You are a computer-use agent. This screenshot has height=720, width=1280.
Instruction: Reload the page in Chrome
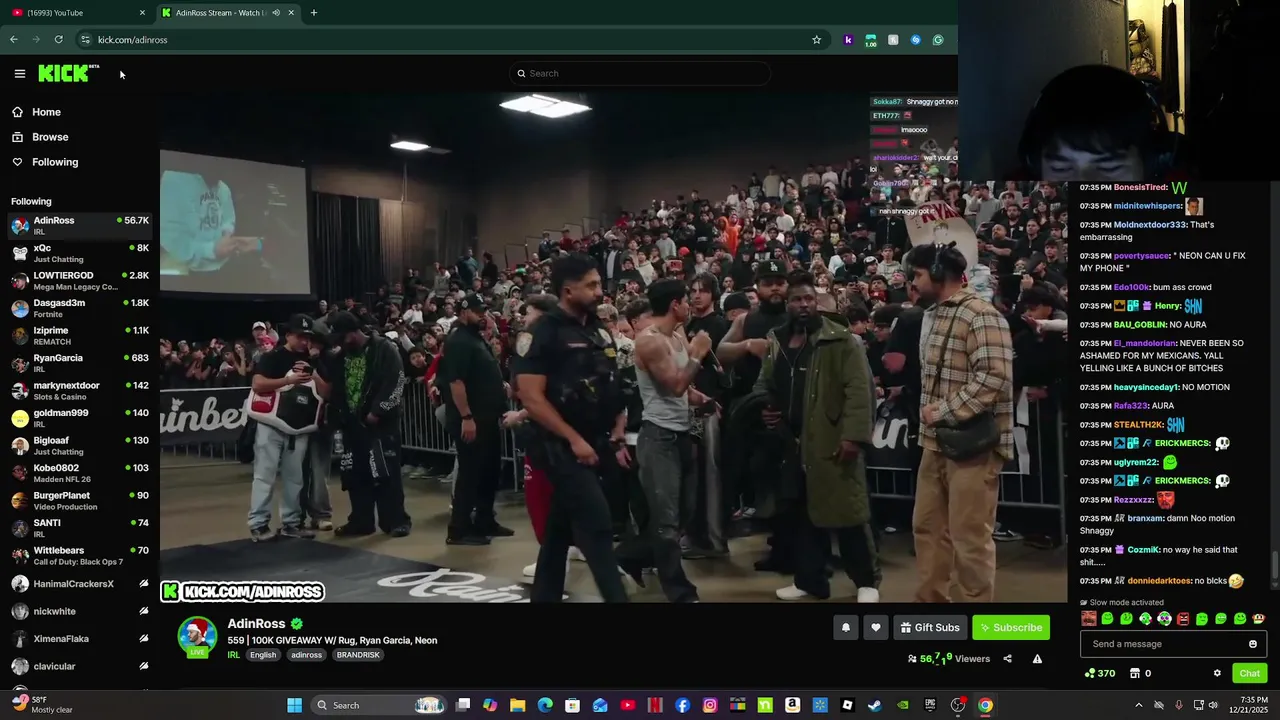(x=58, y=40)
